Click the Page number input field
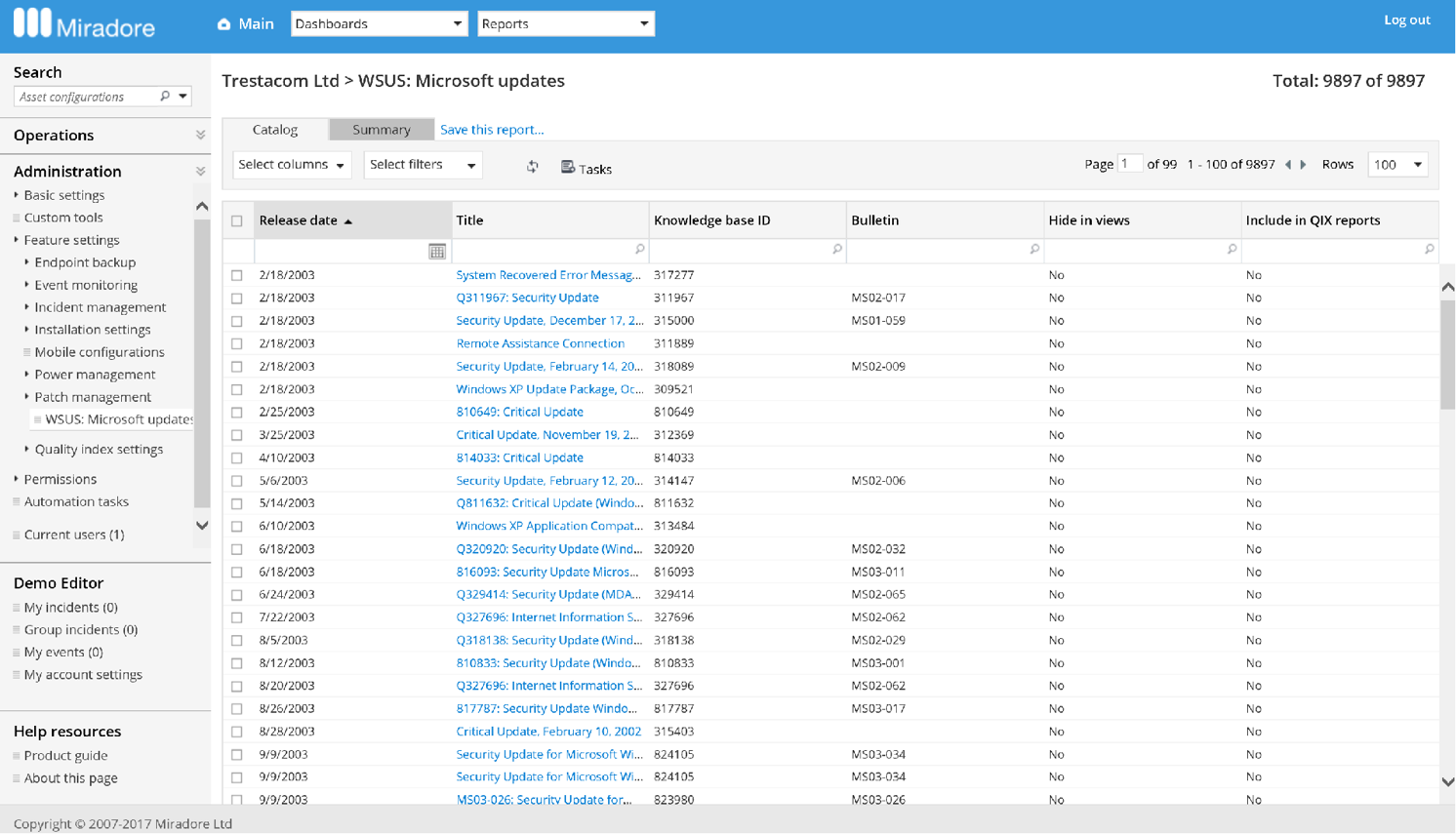The height and width of the screenshot is (834, 1456). pyautogui.click(x=1130, y=164)
